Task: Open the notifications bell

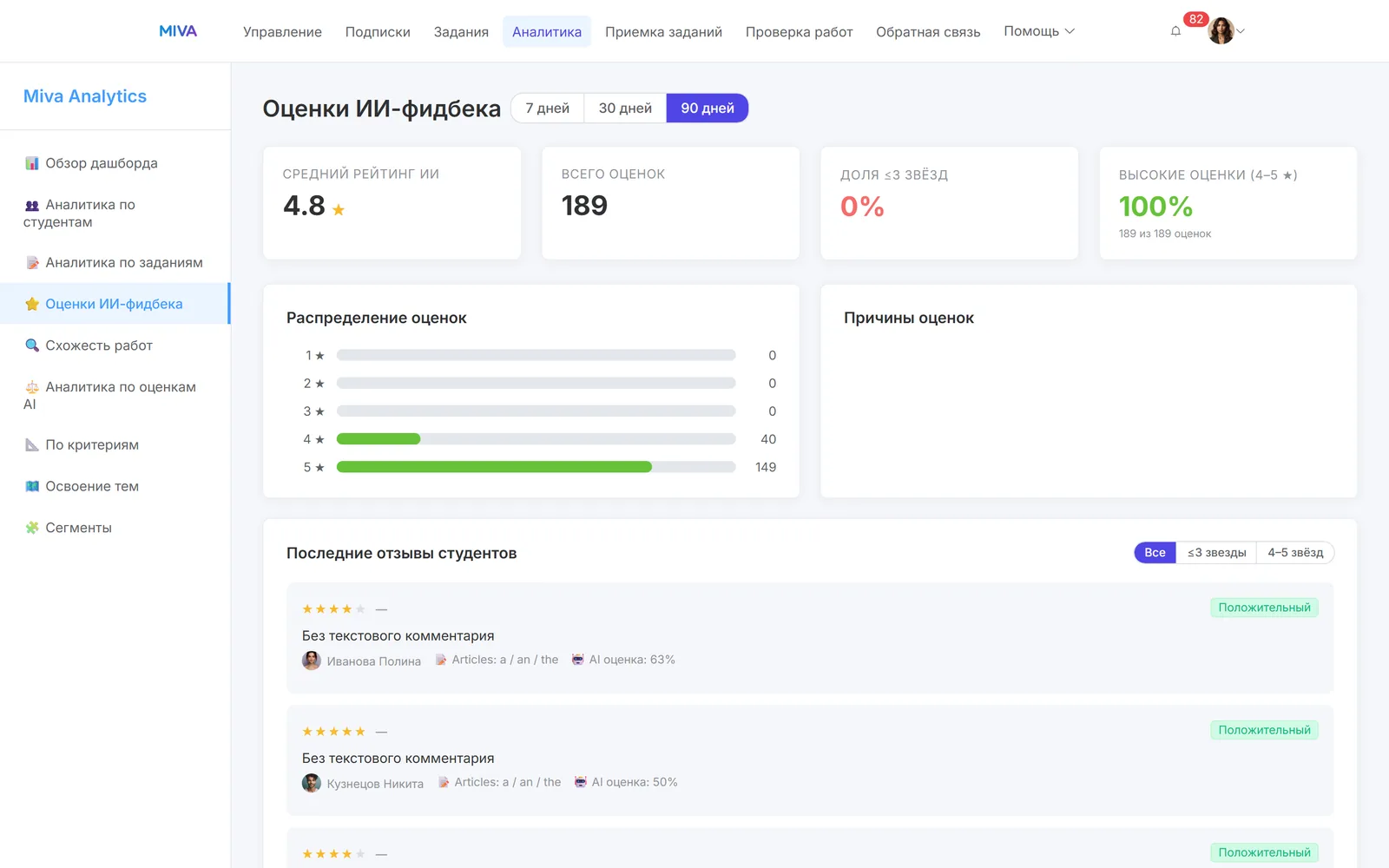Action: [x=1175, y=31]
